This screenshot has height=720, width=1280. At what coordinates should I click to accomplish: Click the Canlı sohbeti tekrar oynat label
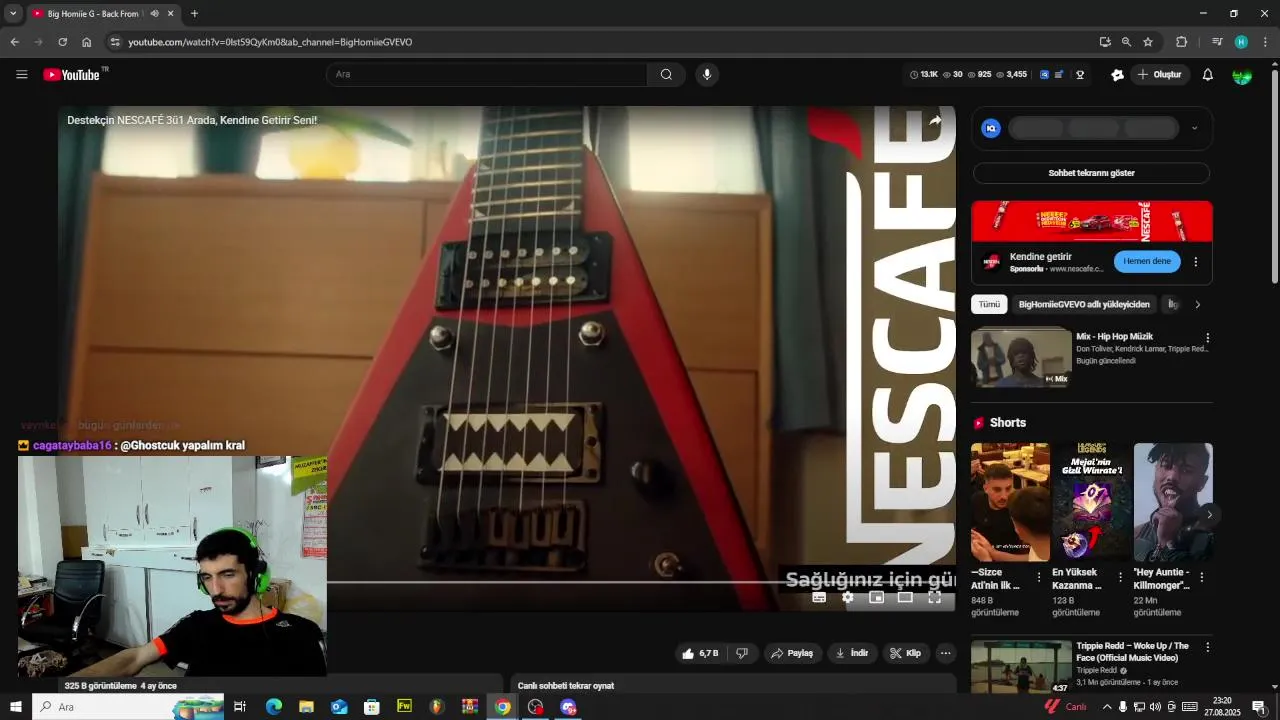pyautogui.click(x=566, y=686)
